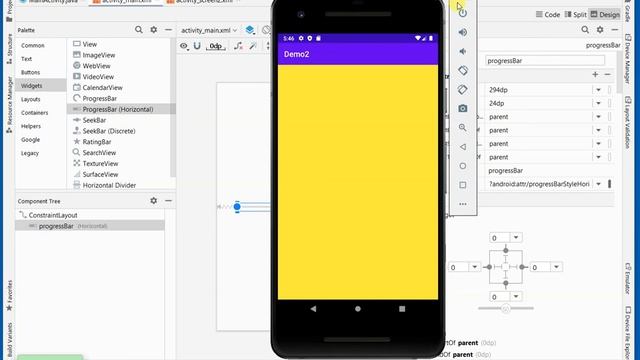Click the infer constraints magic wand

(253, 46)
